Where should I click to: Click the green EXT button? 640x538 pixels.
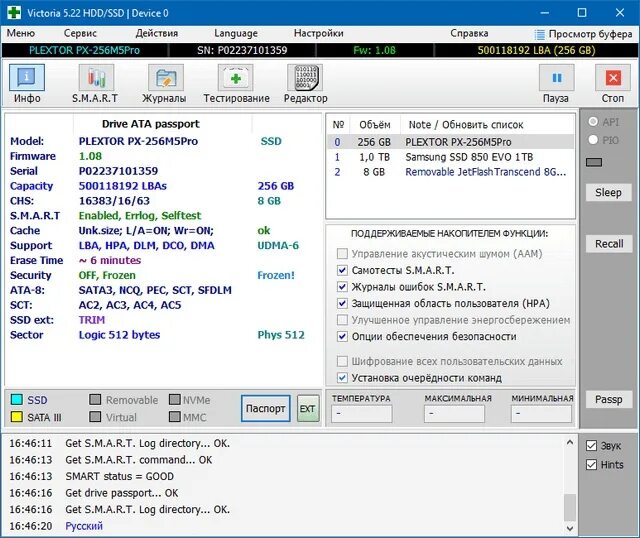pyautogui.click(x=307, y=408)
